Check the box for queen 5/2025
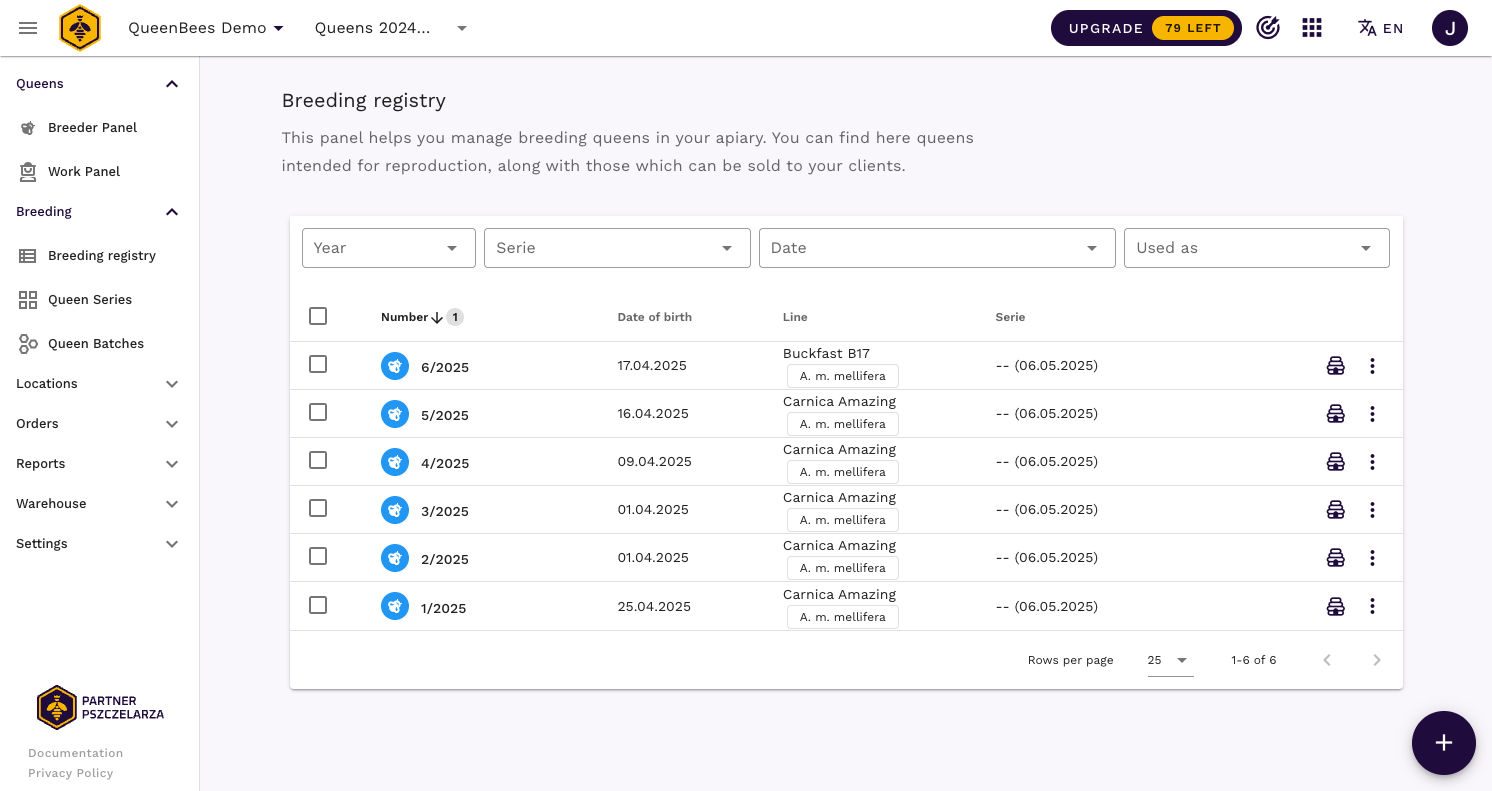The width and height of the screenshot is (1492, 791). coord(318,412)
